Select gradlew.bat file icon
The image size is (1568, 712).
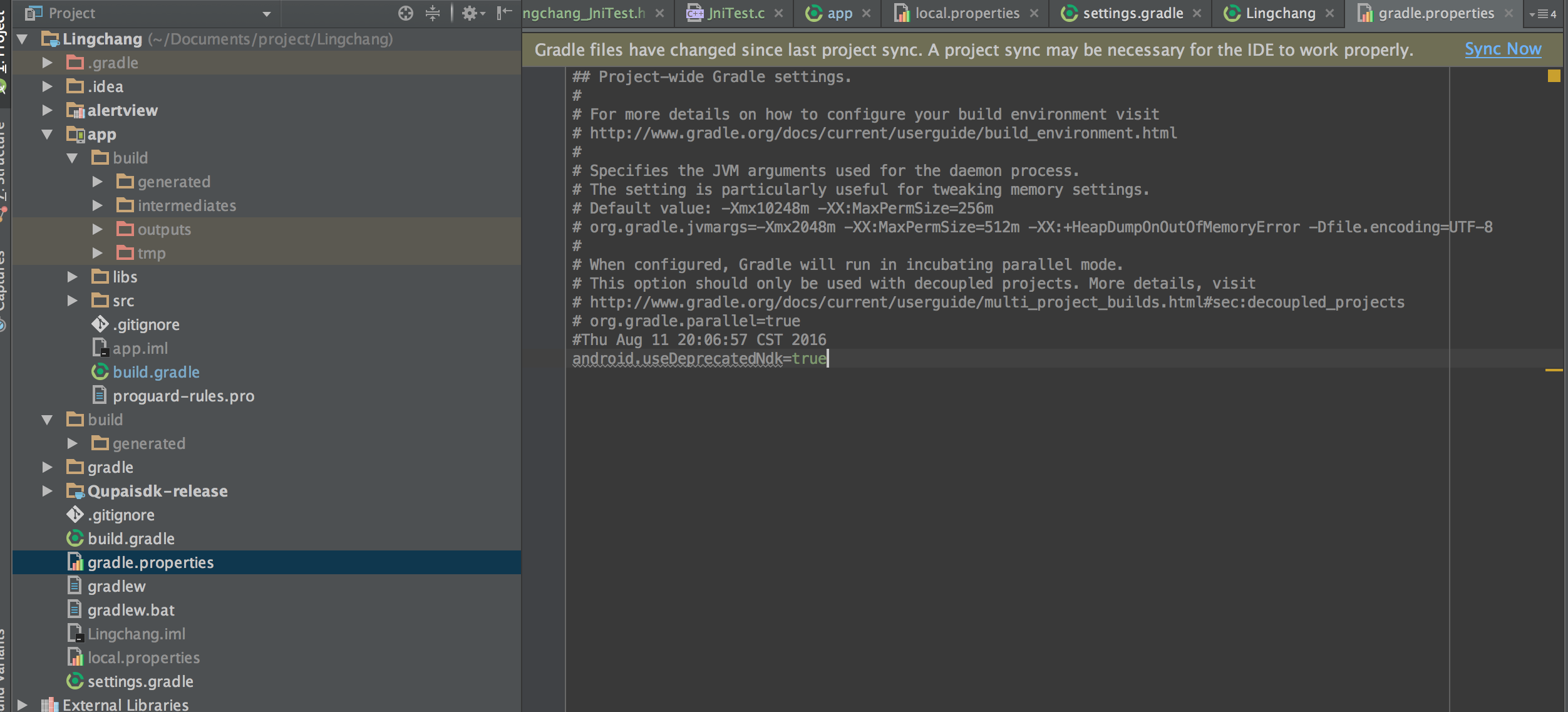pyautogui.click(x=75, y=610)
